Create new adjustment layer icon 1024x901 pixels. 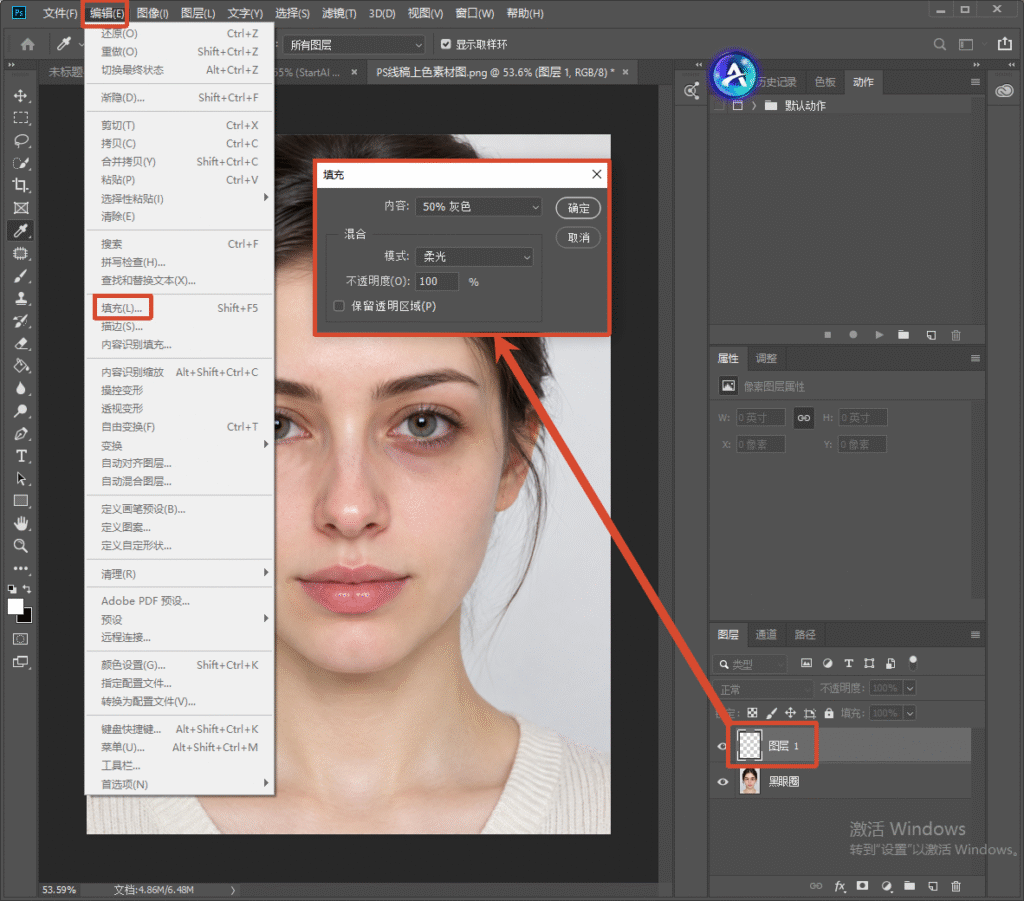pos(886,886)
